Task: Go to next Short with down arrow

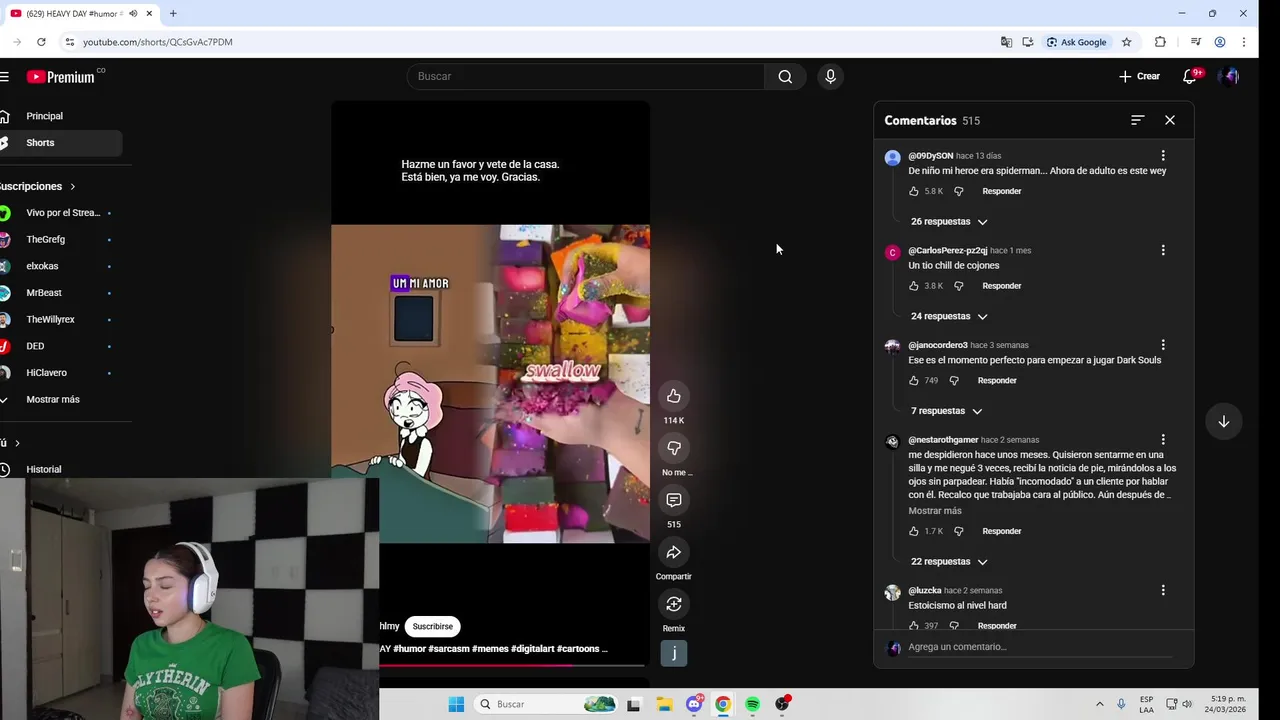Action: click(x=1223, y=422)
